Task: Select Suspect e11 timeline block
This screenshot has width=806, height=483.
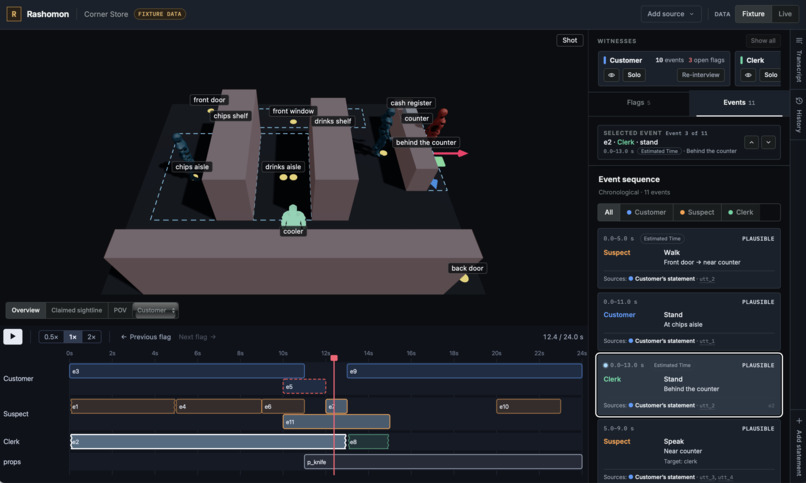Action: pos(337,422)
